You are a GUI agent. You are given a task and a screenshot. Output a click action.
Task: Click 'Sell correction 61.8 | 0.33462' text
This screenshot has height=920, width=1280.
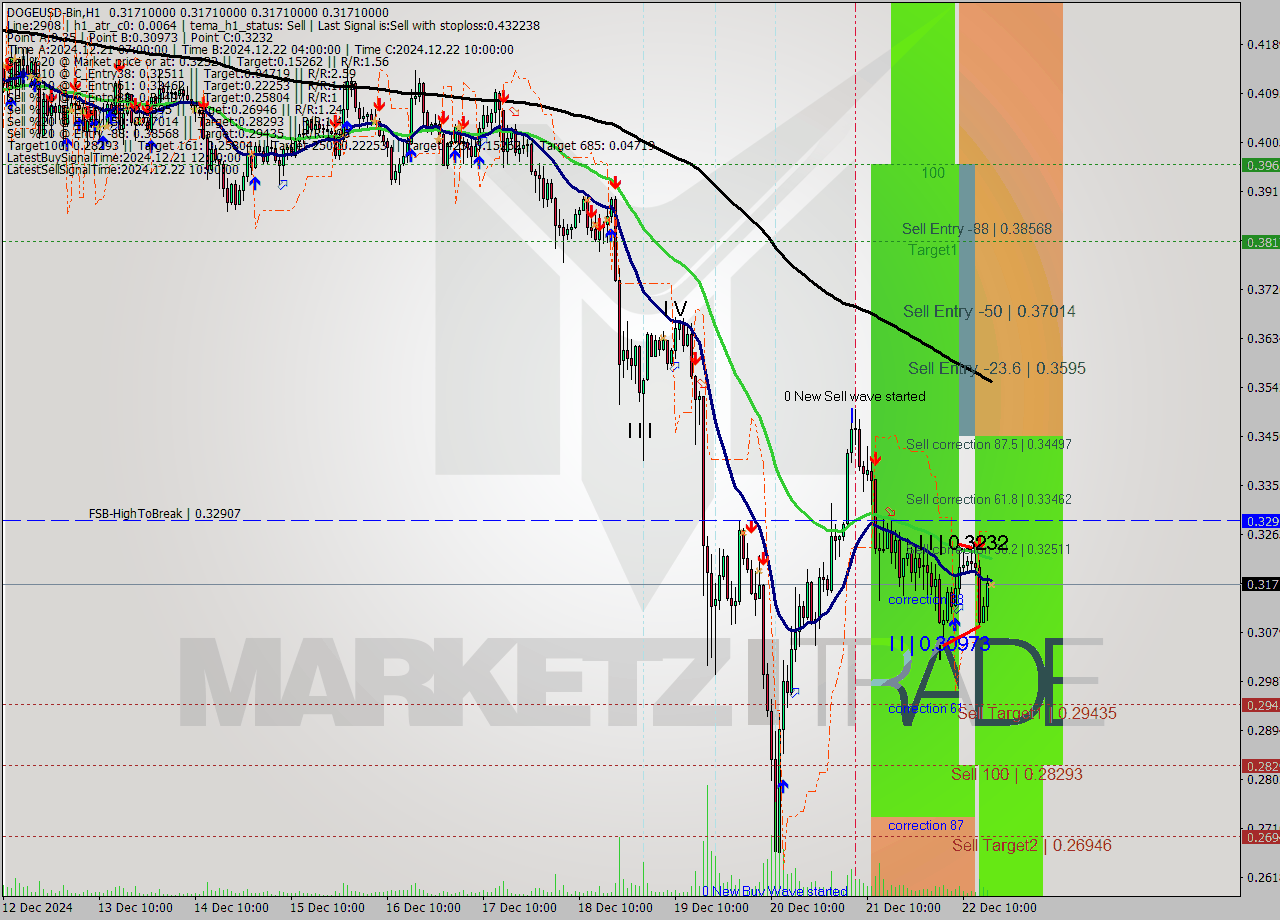(988, 499)
